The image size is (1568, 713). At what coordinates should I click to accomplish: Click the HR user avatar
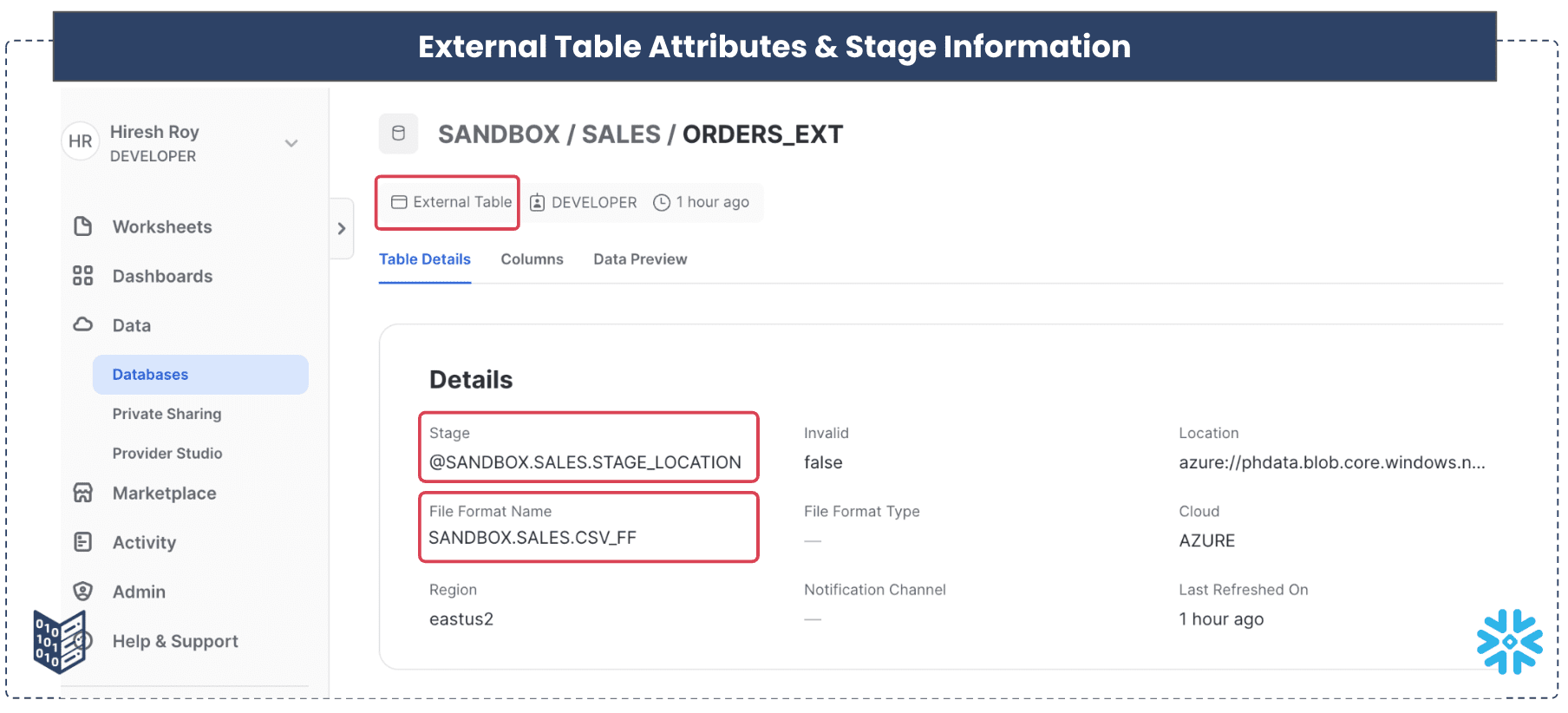(x=80, y=141)
